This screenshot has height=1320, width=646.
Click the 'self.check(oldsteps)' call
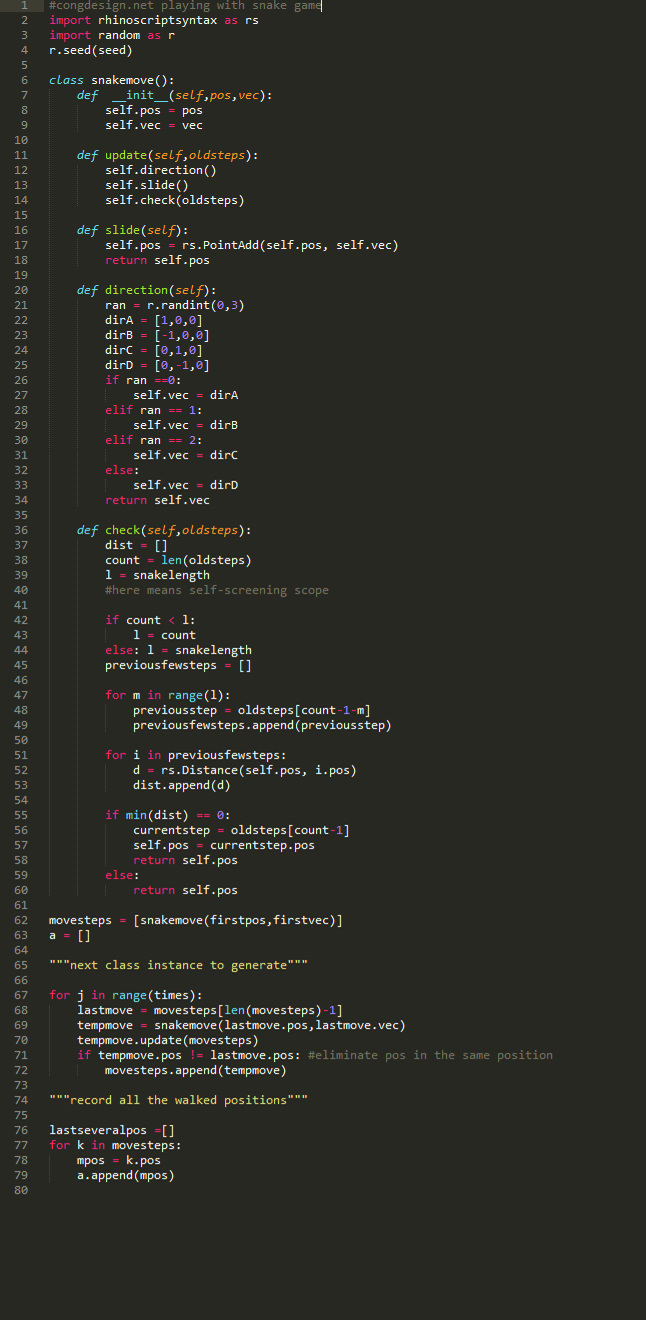(175, 200)
